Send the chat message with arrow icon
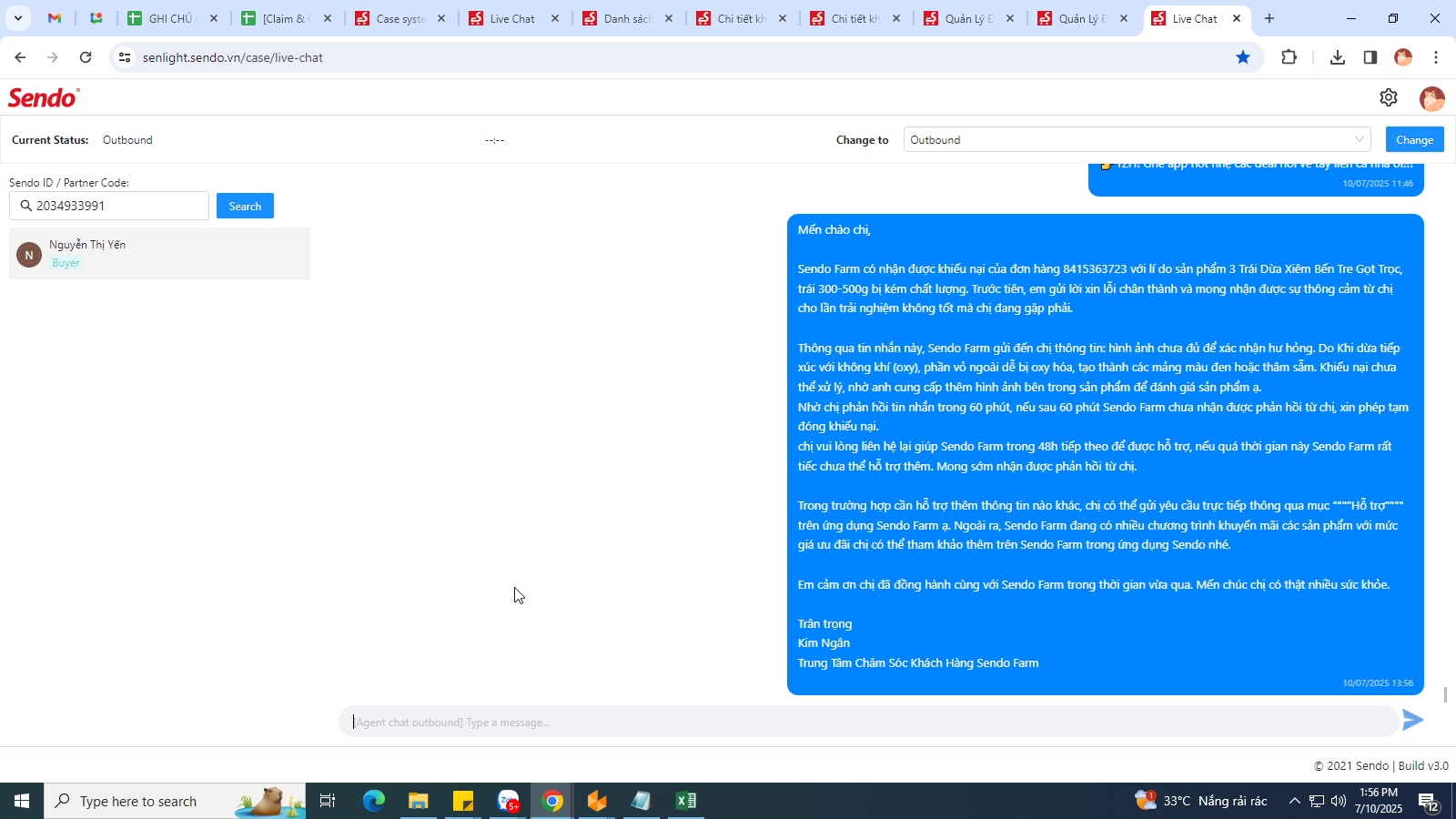 pyautogui.click(x=1412, y=720)
